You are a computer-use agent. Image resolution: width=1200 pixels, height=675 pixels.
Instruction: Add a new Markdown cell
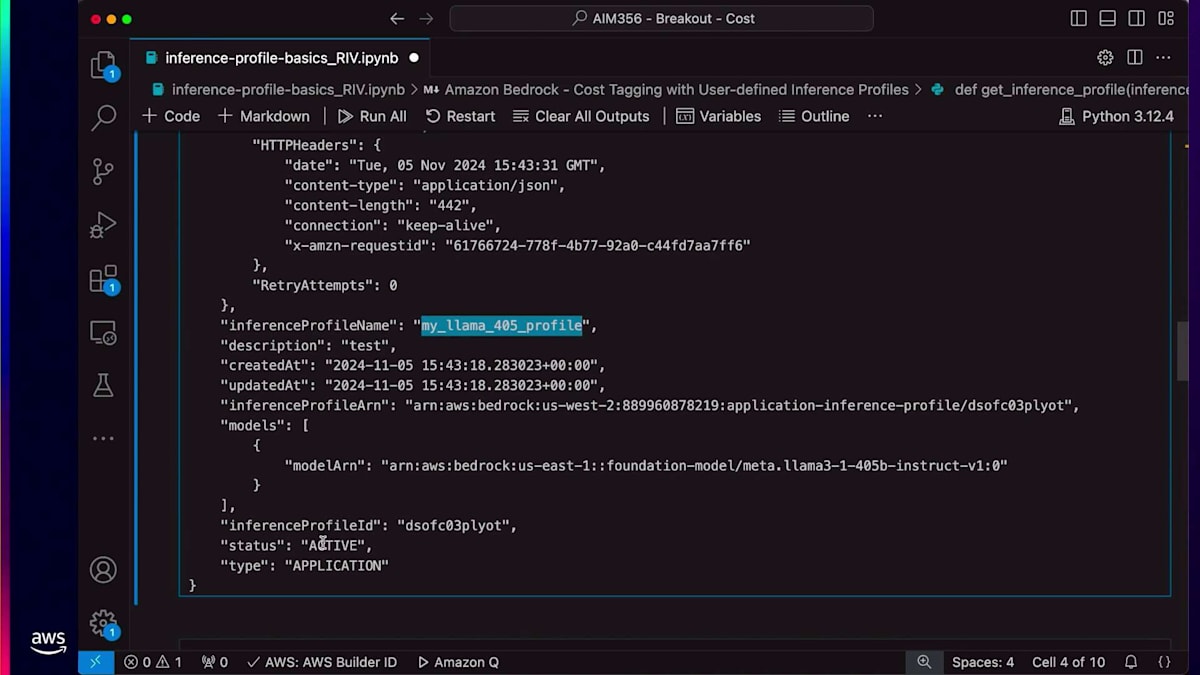pos(264,116)
